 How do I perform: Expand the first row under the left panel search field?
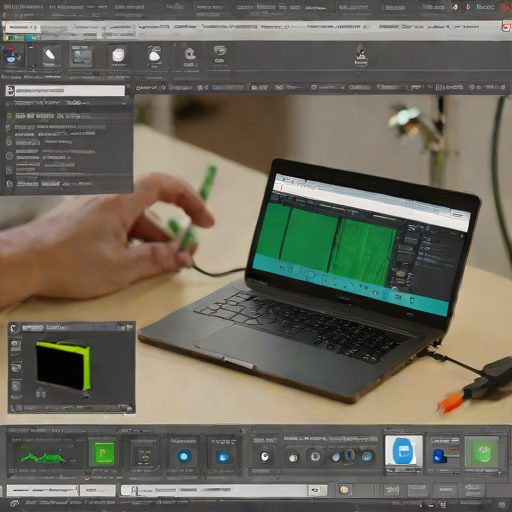67,103
